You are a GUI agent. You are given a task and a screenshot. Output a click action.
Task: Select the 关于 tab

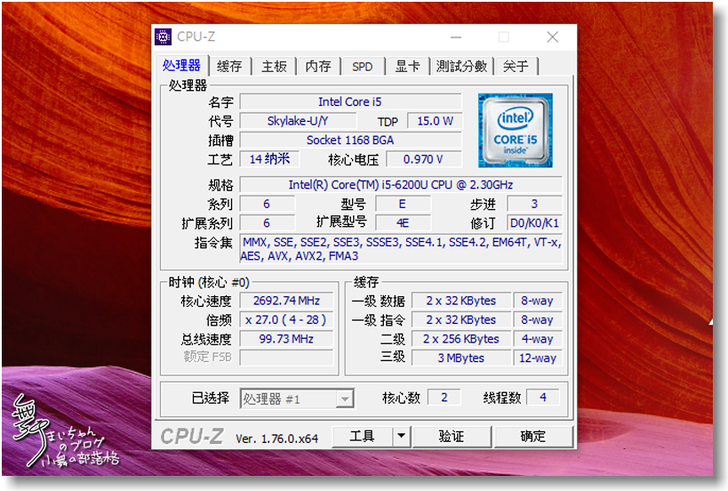(516, 66)
